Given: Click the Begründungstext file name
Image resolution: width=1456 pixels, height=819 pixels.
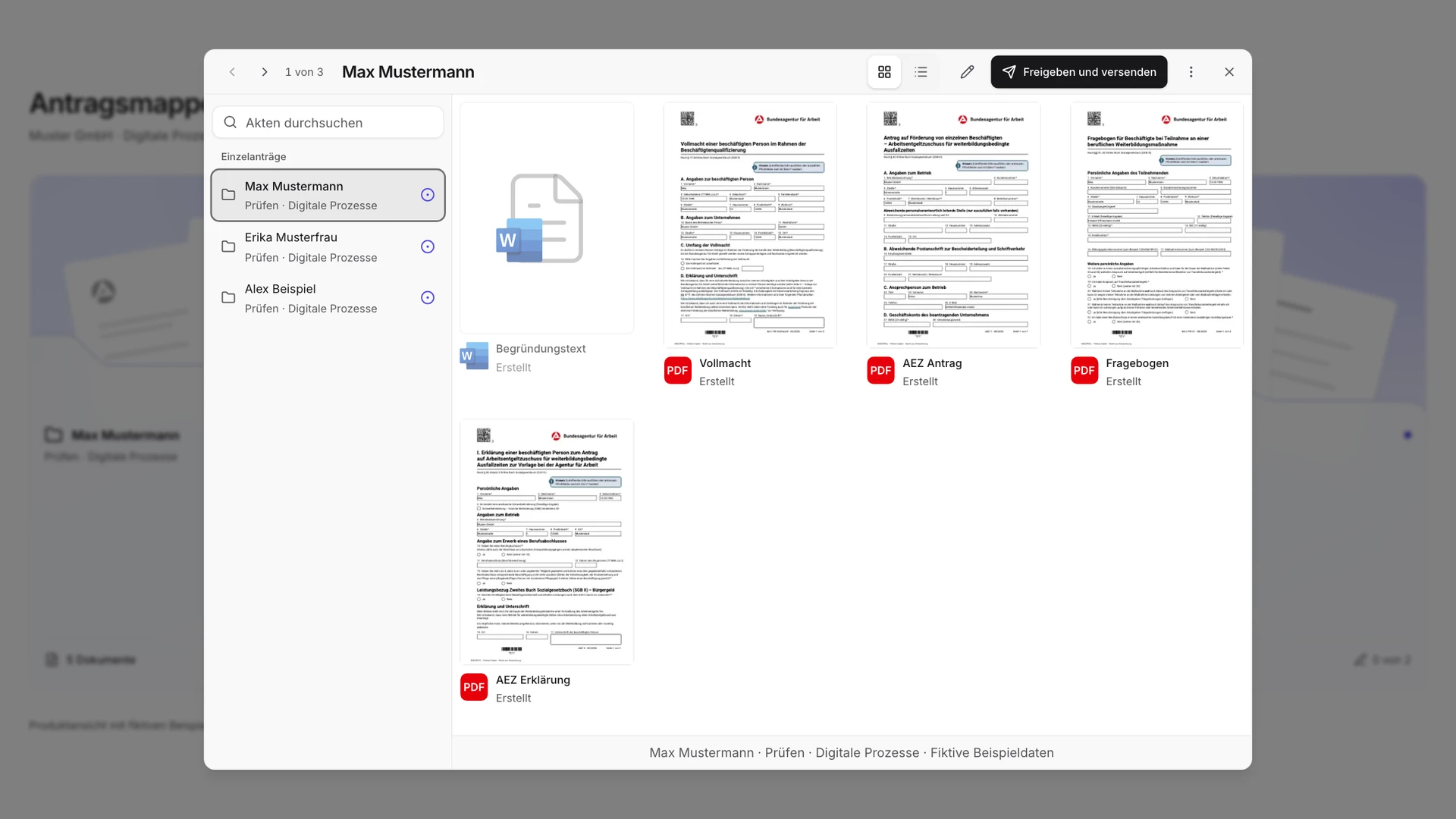Looking at the screenshot, I should pyautogui.click(x=541, y=349).
